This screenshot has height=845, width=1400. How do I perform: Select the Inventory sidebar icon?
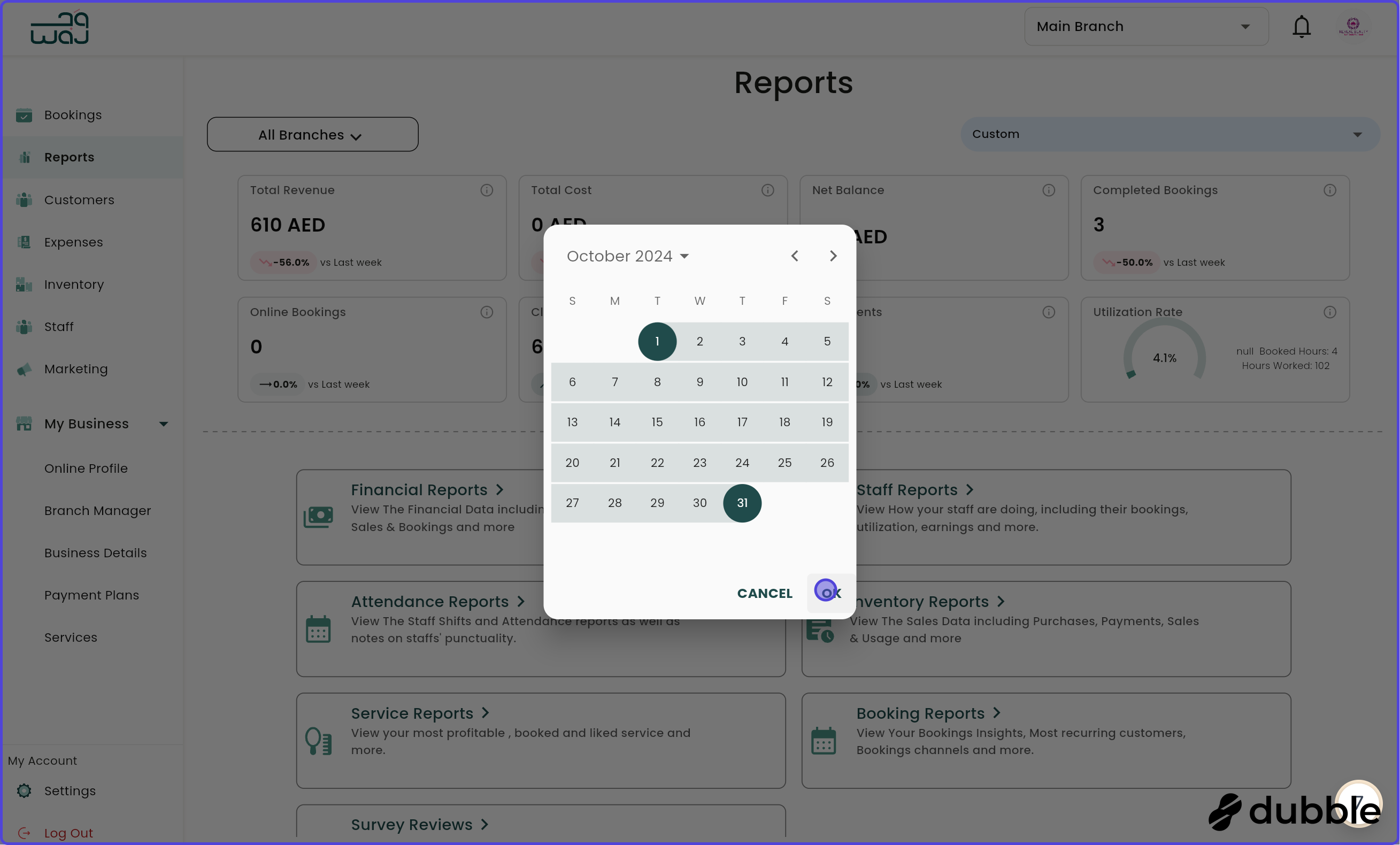(25, 285)
